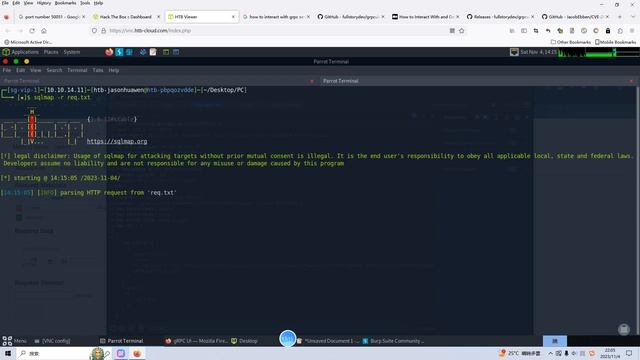Viewport: 640px width, 360px height.
Task: Click the green terminal window dot
Action: [x=16, y=61]
